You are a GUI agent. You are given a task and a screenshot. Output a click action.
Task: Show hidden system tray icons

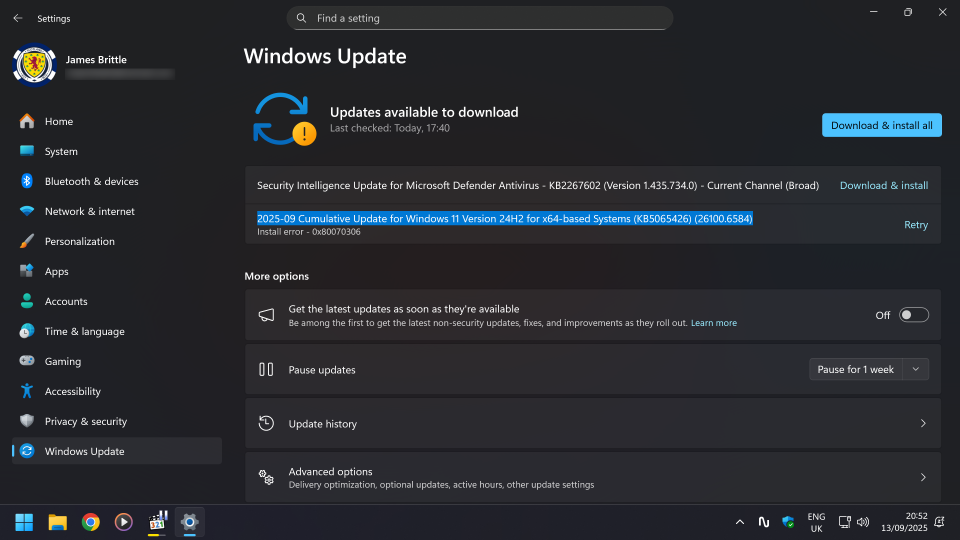pos(740,522)
